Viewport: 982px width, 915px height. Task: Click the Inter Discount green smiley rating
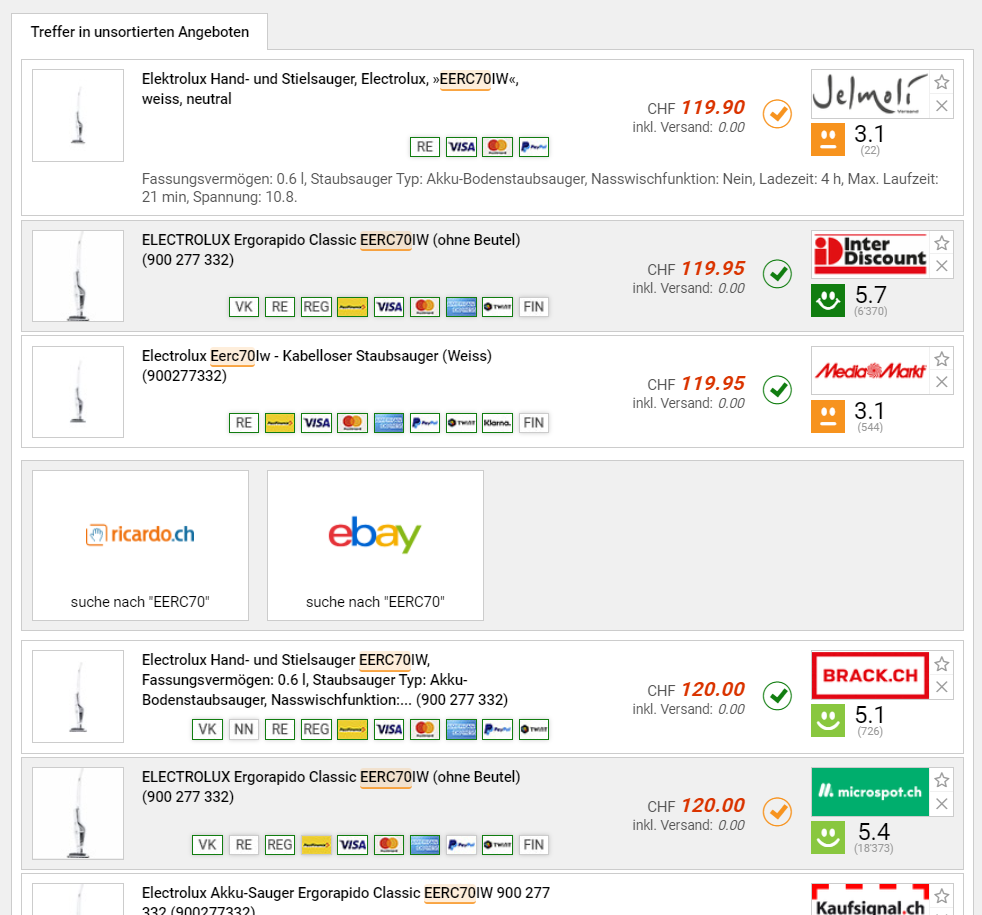(828, 301)
